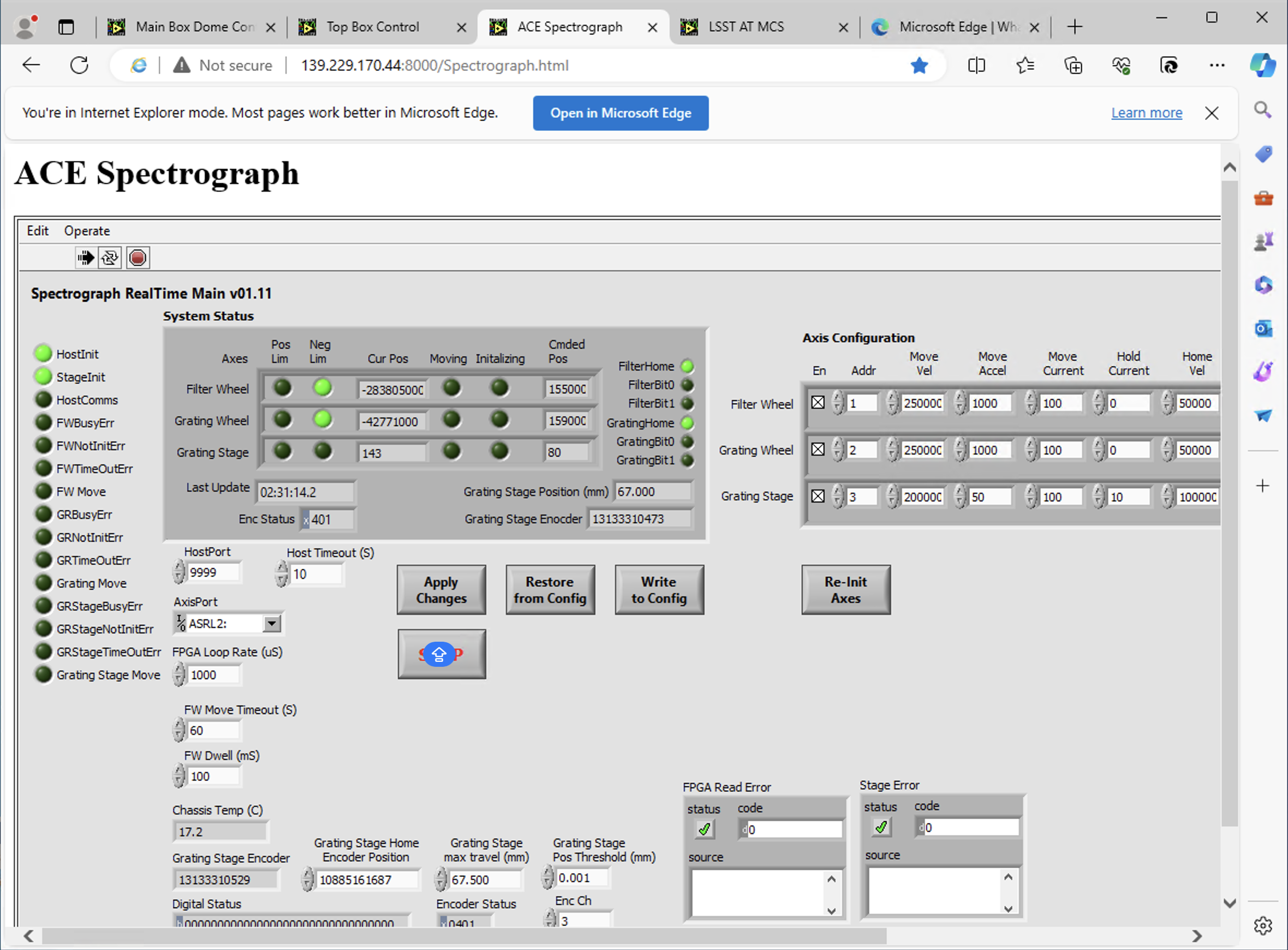Image resolution: width=1288 pixels, height=950 pixels.
Task: Open the Outlook icon in Edge sidebar
Action: pos(1263,328)
